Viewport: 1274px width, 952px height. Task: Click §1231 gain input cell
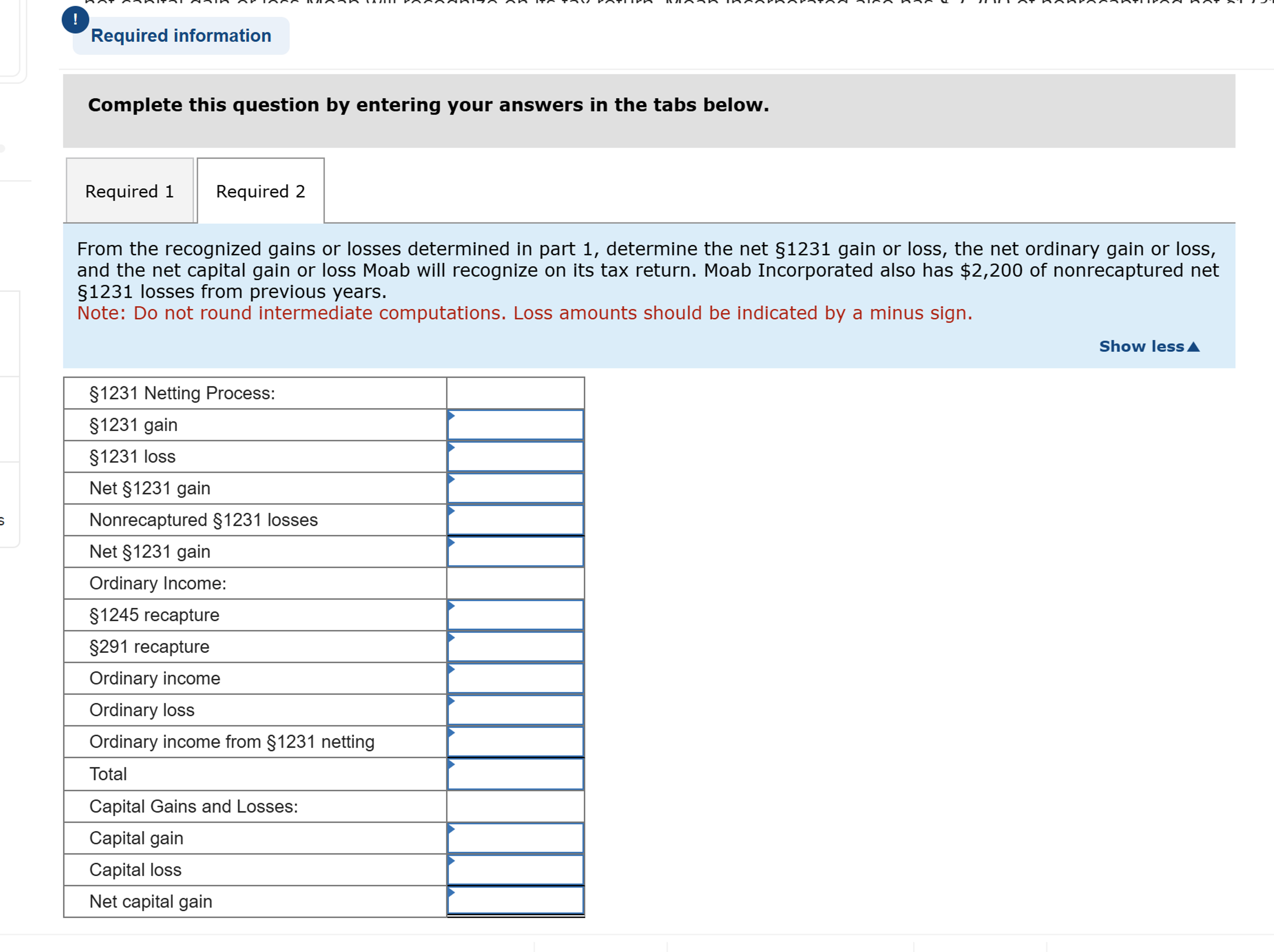tap(516, 425)
